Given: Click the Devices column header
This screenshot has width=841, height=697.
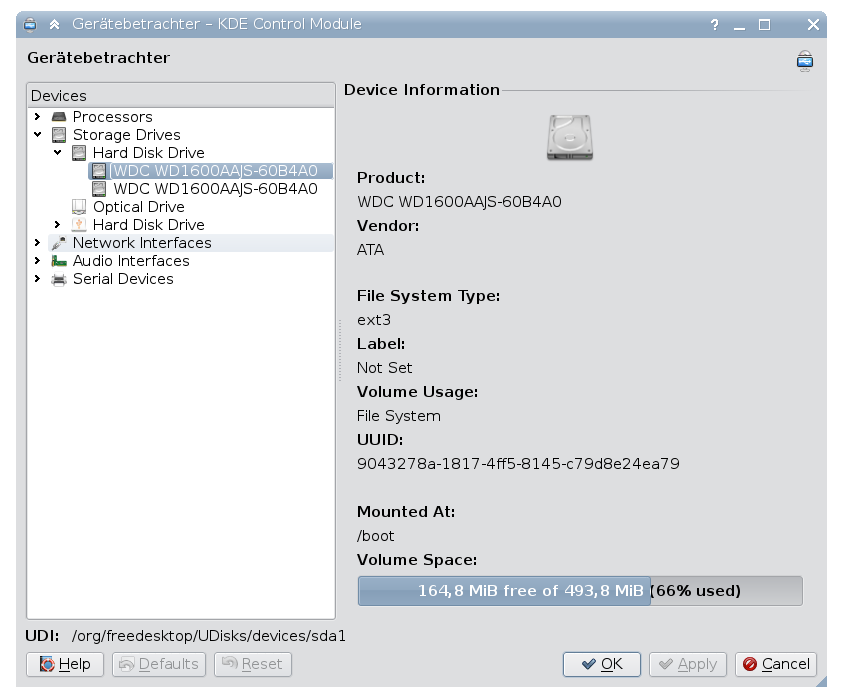Looking at the screenshot, I should click(x=180, y=96).
